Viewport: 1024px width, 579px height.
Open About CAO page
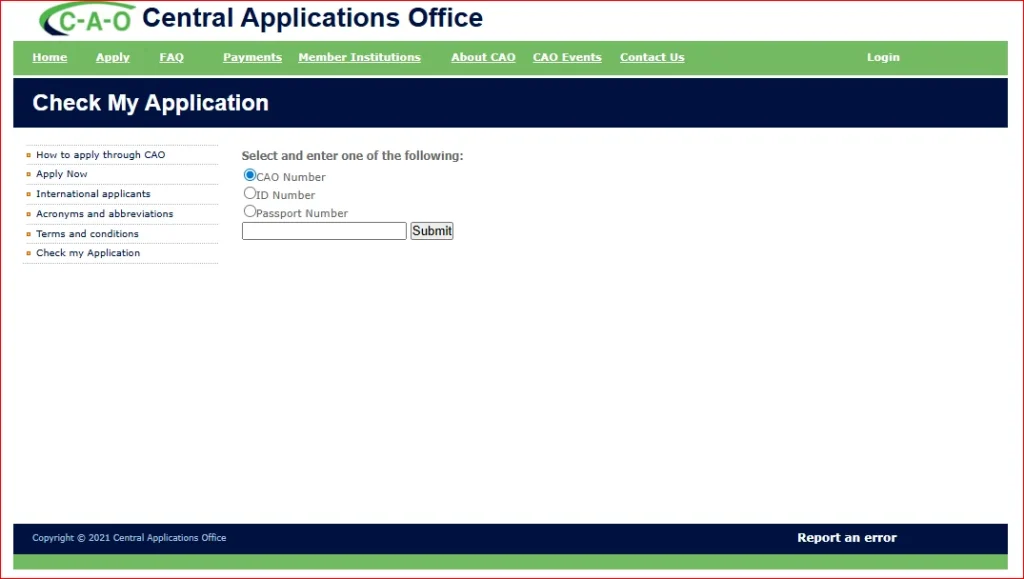pos(483,57)
